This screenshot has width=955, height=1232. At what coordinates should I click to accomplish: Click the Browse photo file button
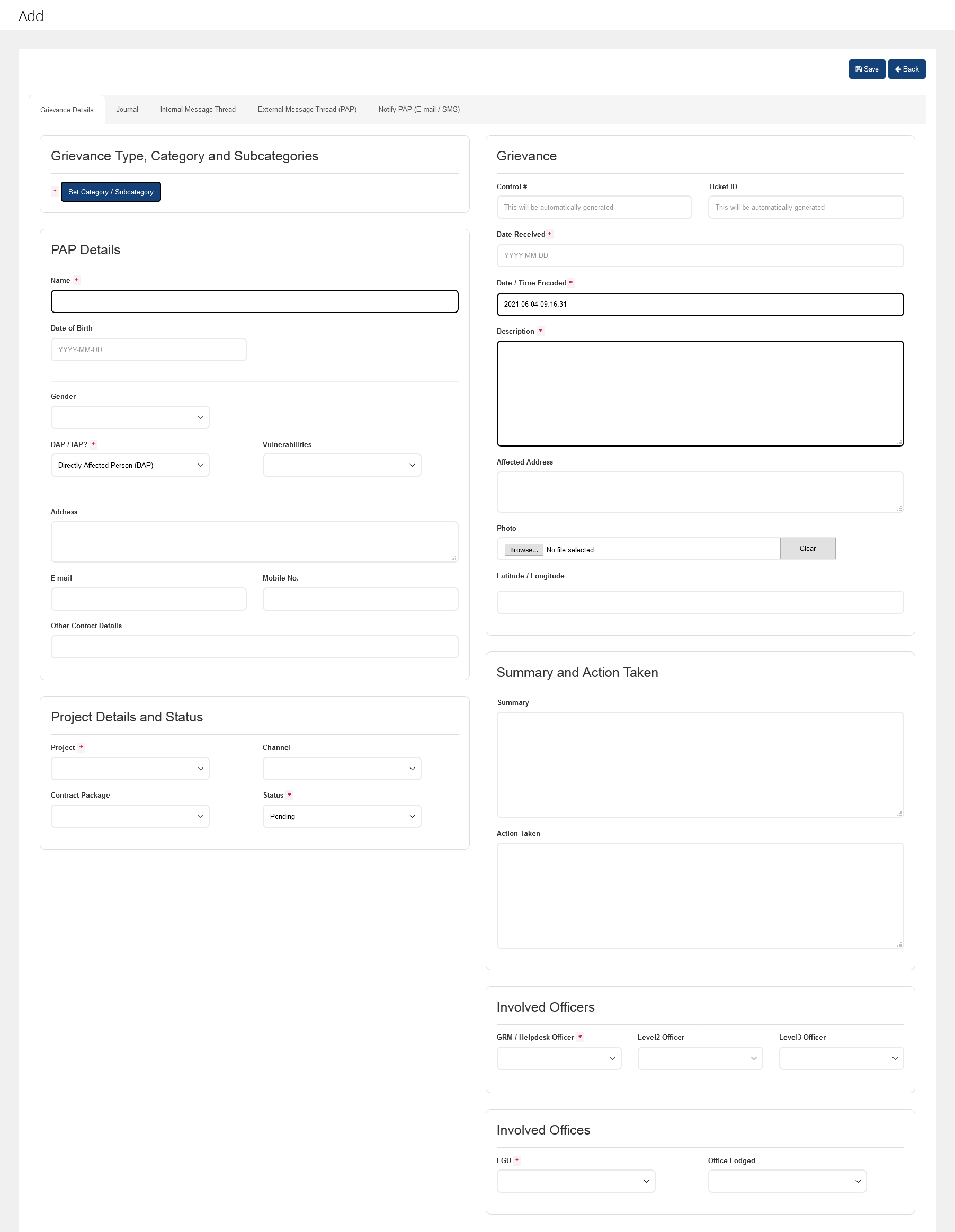point(523,550)
